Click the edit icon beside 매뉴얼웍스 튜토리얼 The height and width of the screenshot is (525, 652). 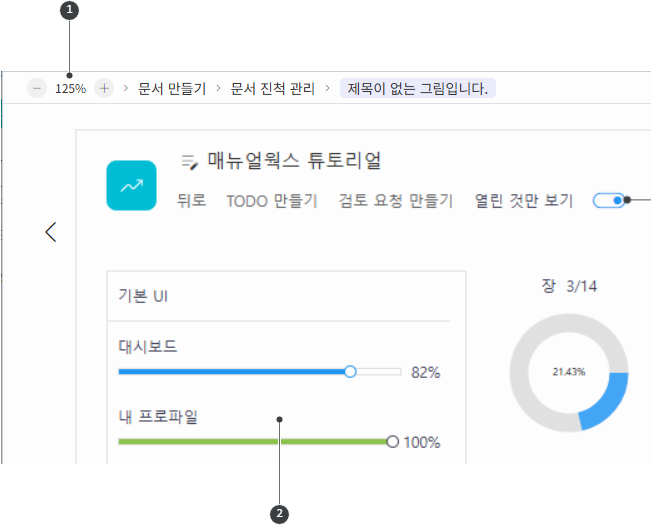point(189,160)
